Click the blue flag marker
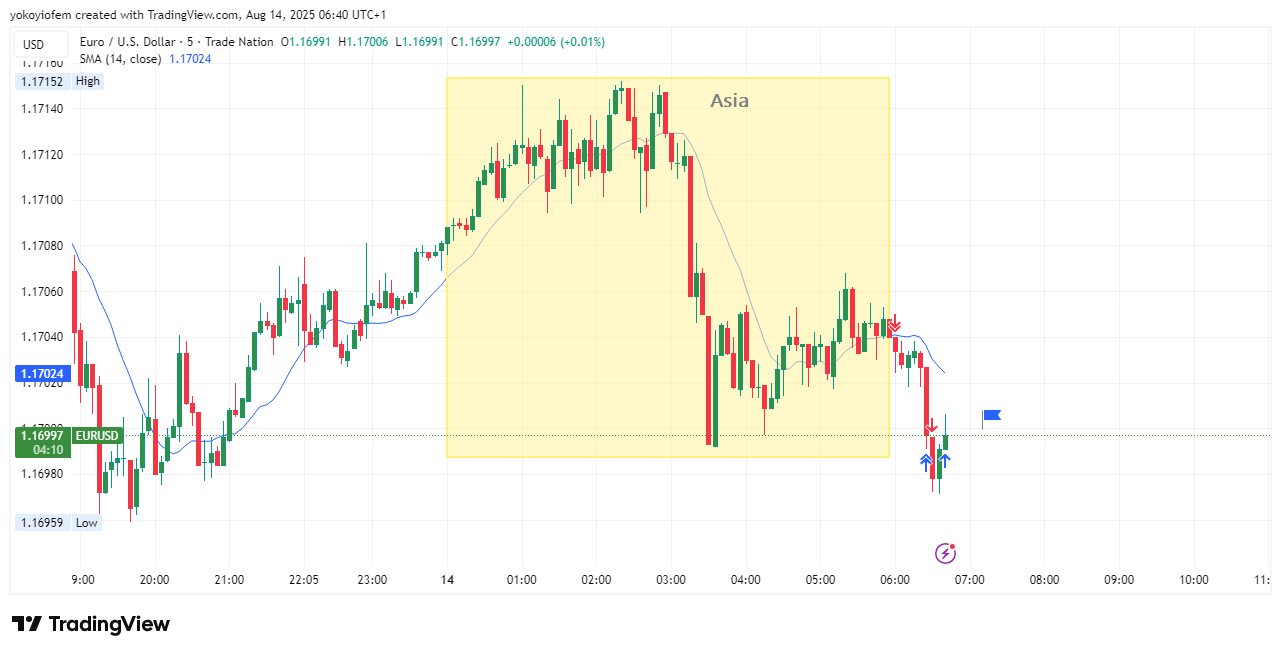The height and width of the screenshot is (654, 1281). coord(992,415)
